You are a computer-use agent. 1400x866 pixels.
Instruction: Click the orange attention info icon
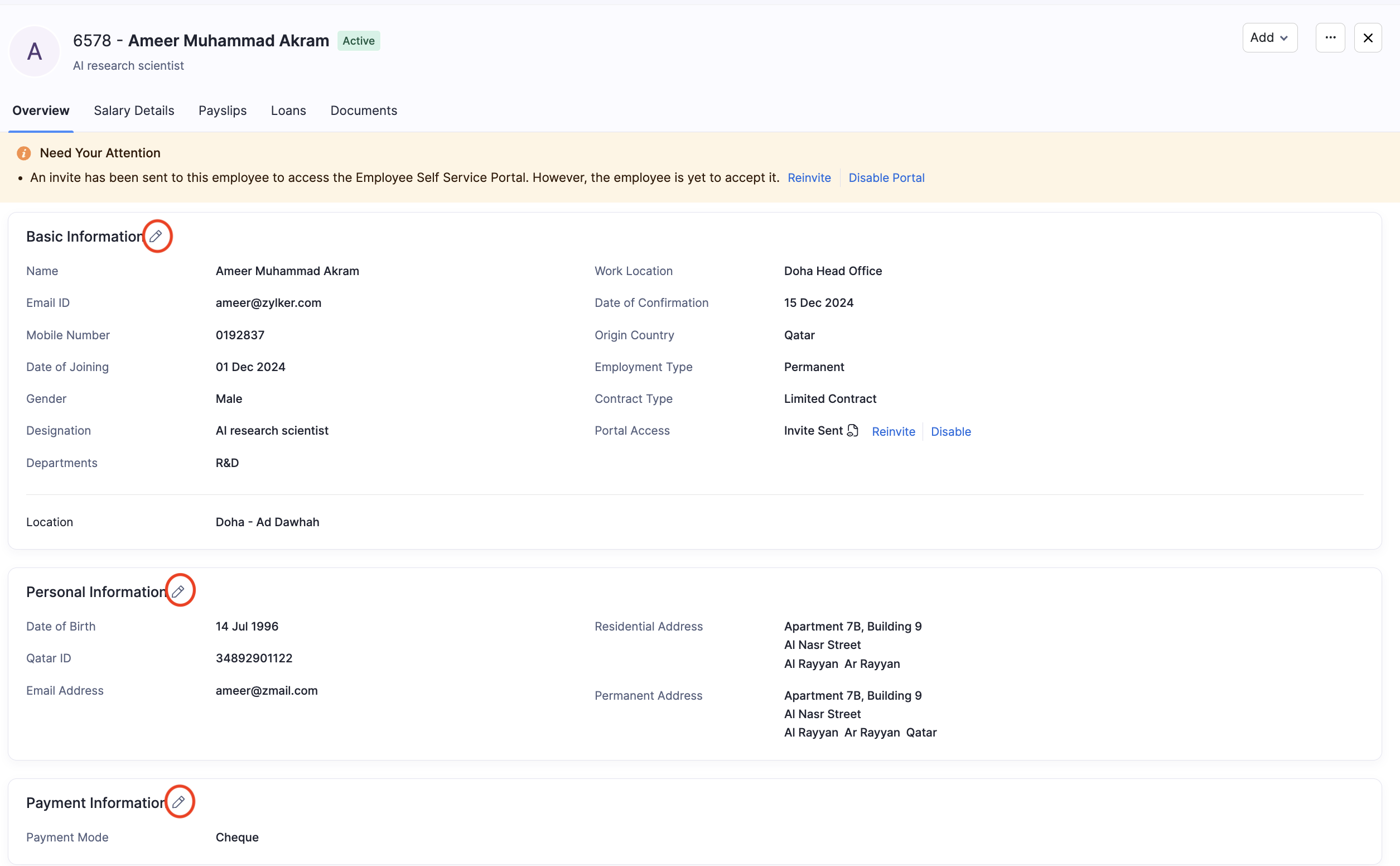click(23, 153)
